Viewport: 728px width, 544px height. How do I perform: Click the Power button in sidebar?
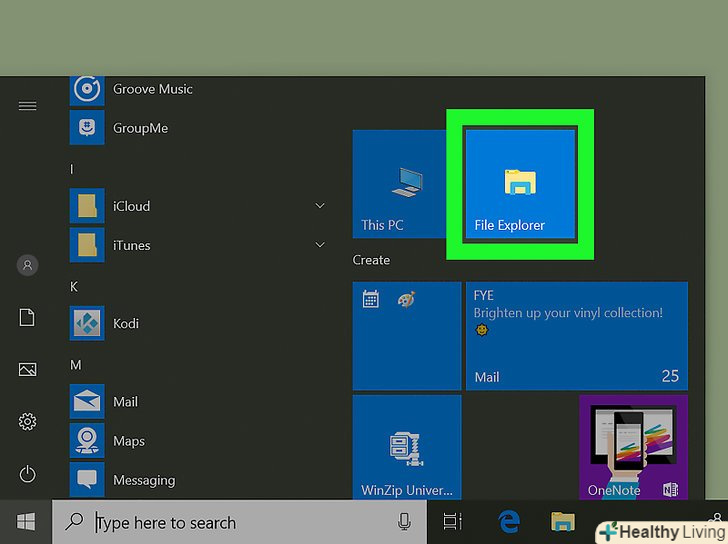coord(28,474)
